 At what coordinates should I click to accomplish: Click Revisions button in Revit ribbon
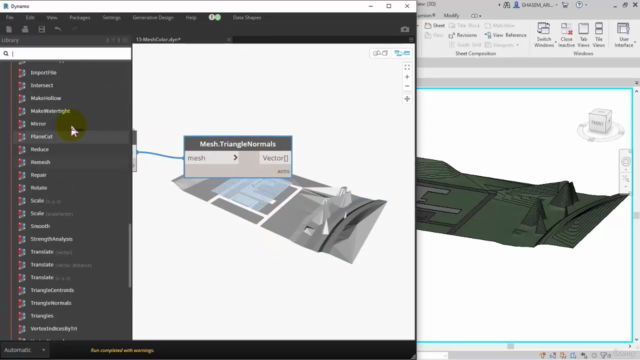coord(462,36)
